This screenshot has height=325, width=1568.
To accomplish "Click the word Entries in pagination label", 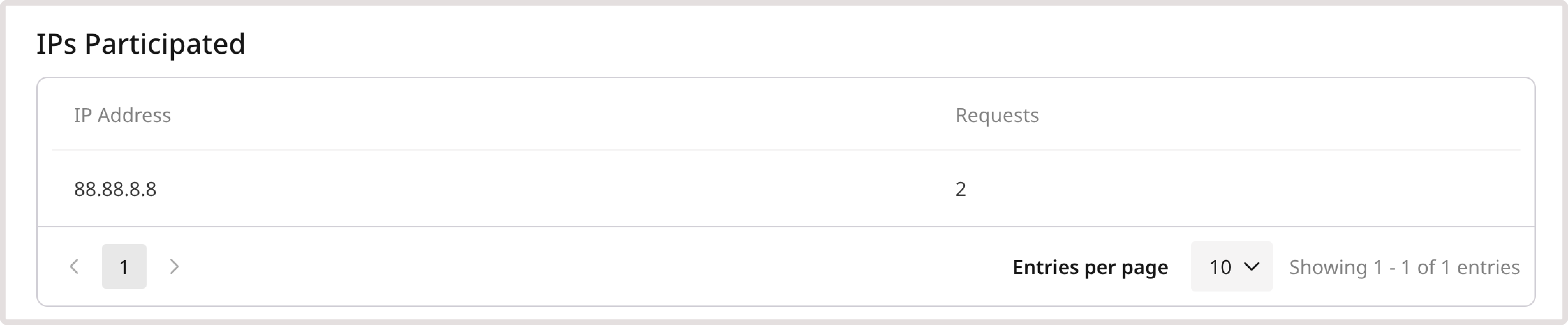I will point(1046,267).
